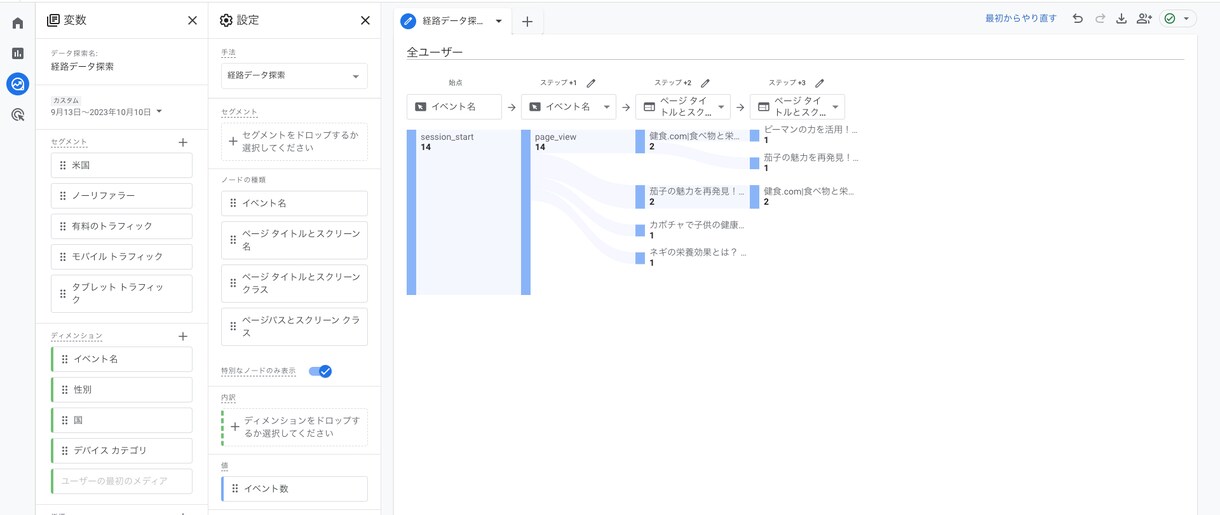The width and height of the screenshot is (1220, 515).
Task: Click the 内訳 ディメンションをドロップ zone
Action: click(x=294, y=427)
